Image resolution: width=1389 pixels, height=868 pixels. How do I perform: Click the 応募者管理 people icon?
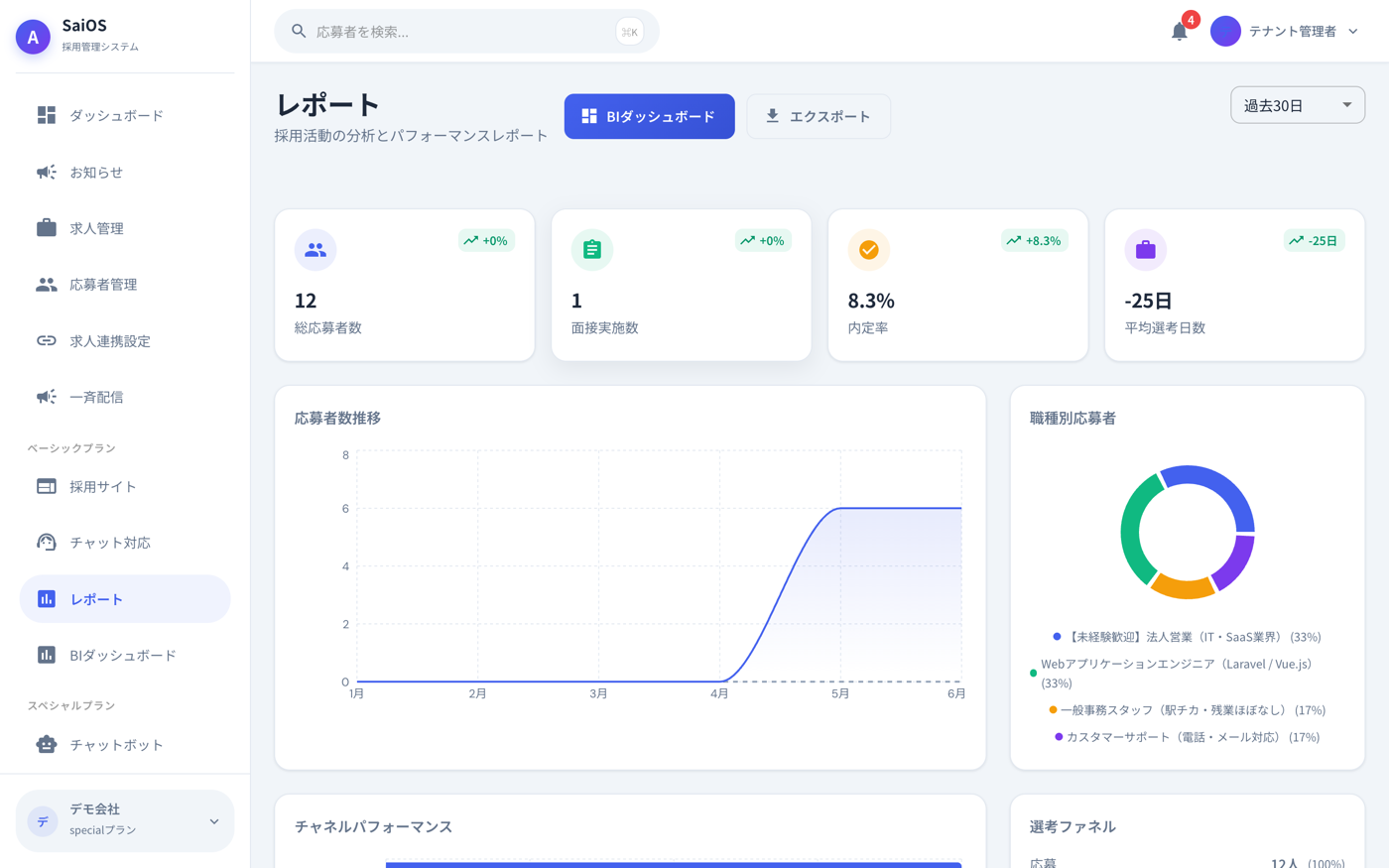[x=47, y=285]
